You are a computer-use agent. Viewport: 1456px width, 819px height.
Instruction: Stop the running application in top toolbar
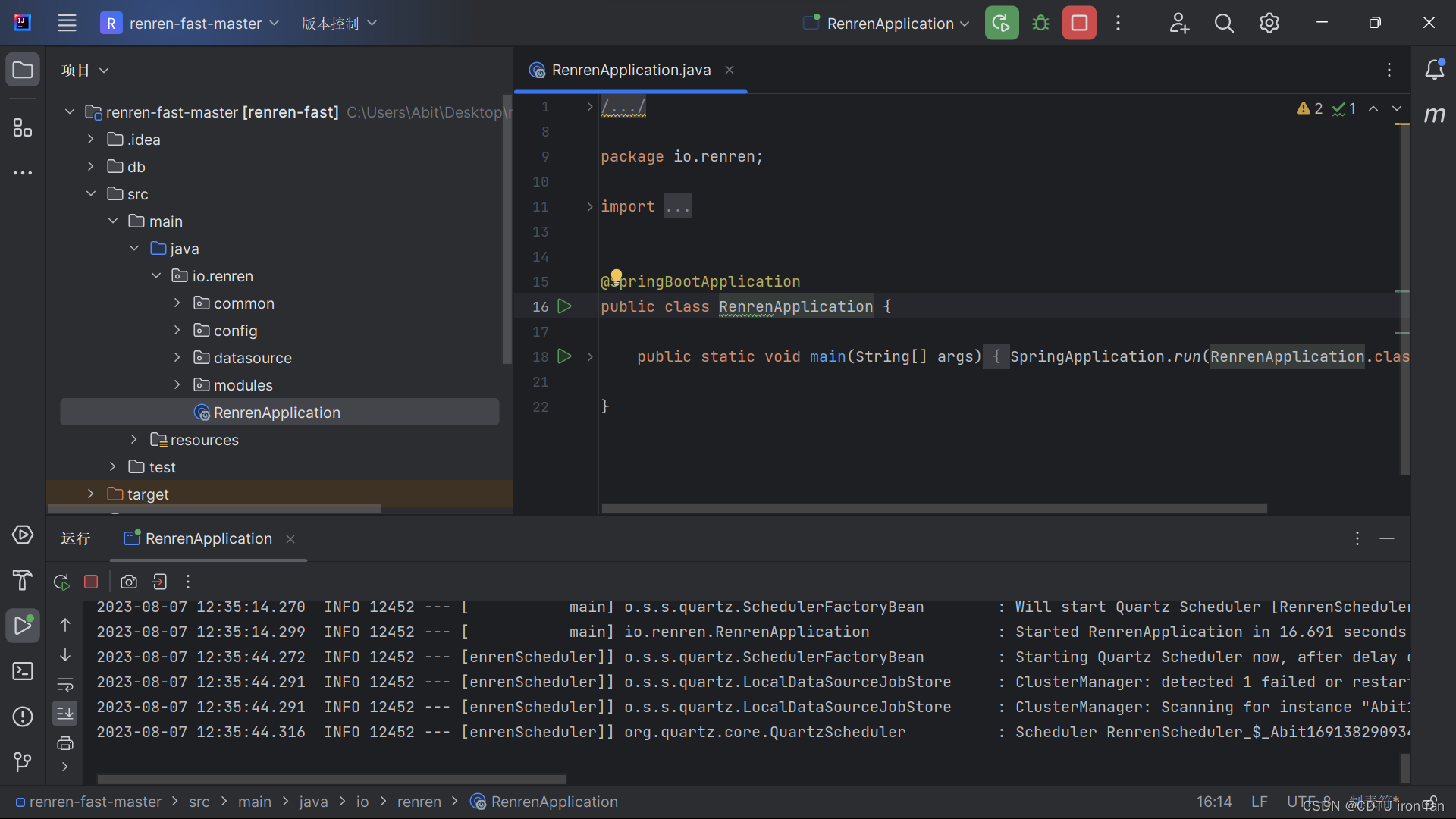(x=1079, y=23)
